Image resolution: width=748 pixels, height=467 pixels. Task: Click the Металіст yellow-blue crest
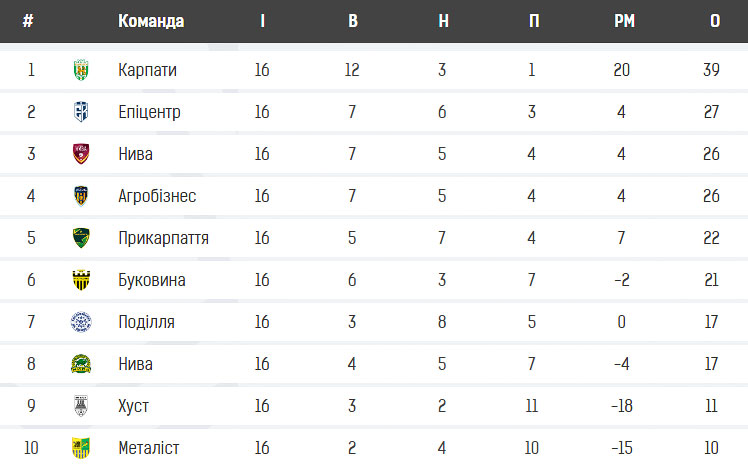(x=81, y=447)
